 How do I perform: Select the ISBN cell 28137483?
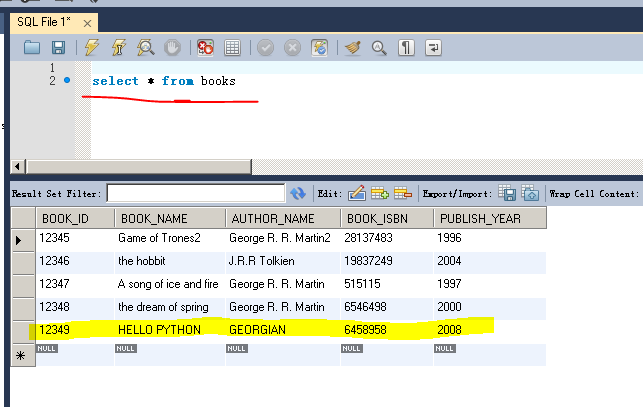[x=387, y=238]
